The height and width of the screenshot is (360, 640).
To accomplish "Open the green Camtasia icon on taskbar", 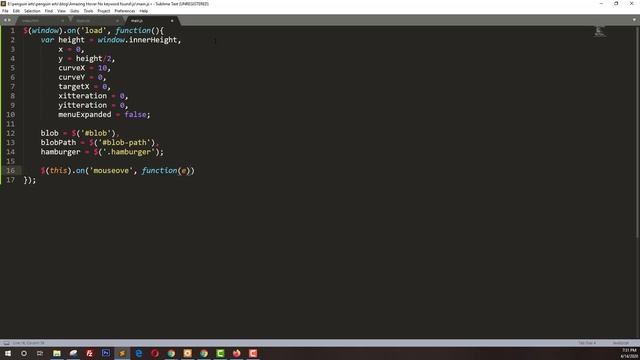I will click(220, 353).
